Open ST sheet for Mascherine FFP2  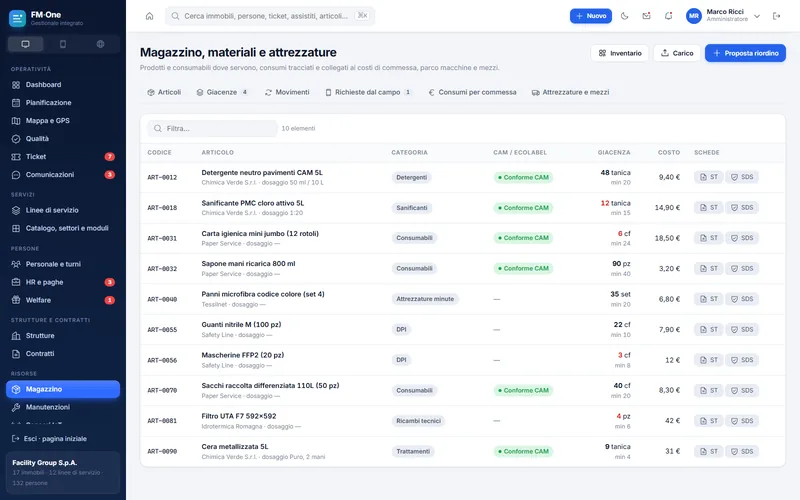click(709, 360)
